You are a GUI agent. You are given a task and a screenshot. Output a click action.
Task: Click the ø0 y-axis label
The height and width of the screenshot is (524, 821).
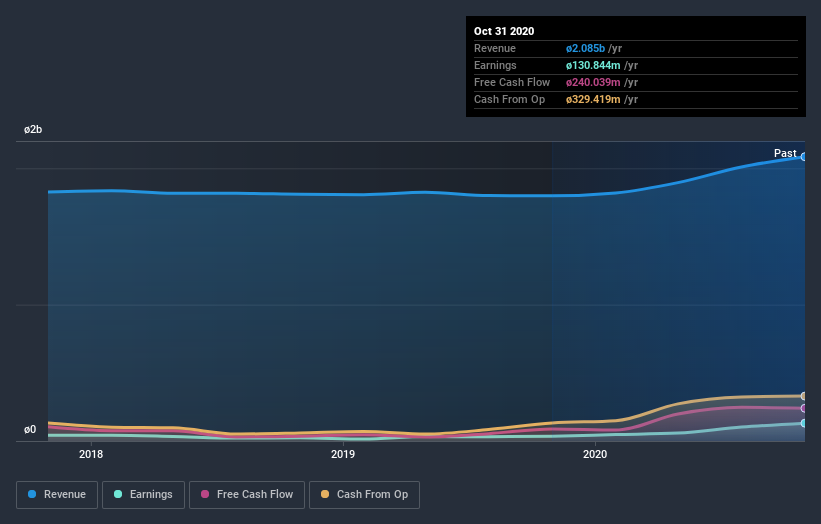(x=30, y=429)
